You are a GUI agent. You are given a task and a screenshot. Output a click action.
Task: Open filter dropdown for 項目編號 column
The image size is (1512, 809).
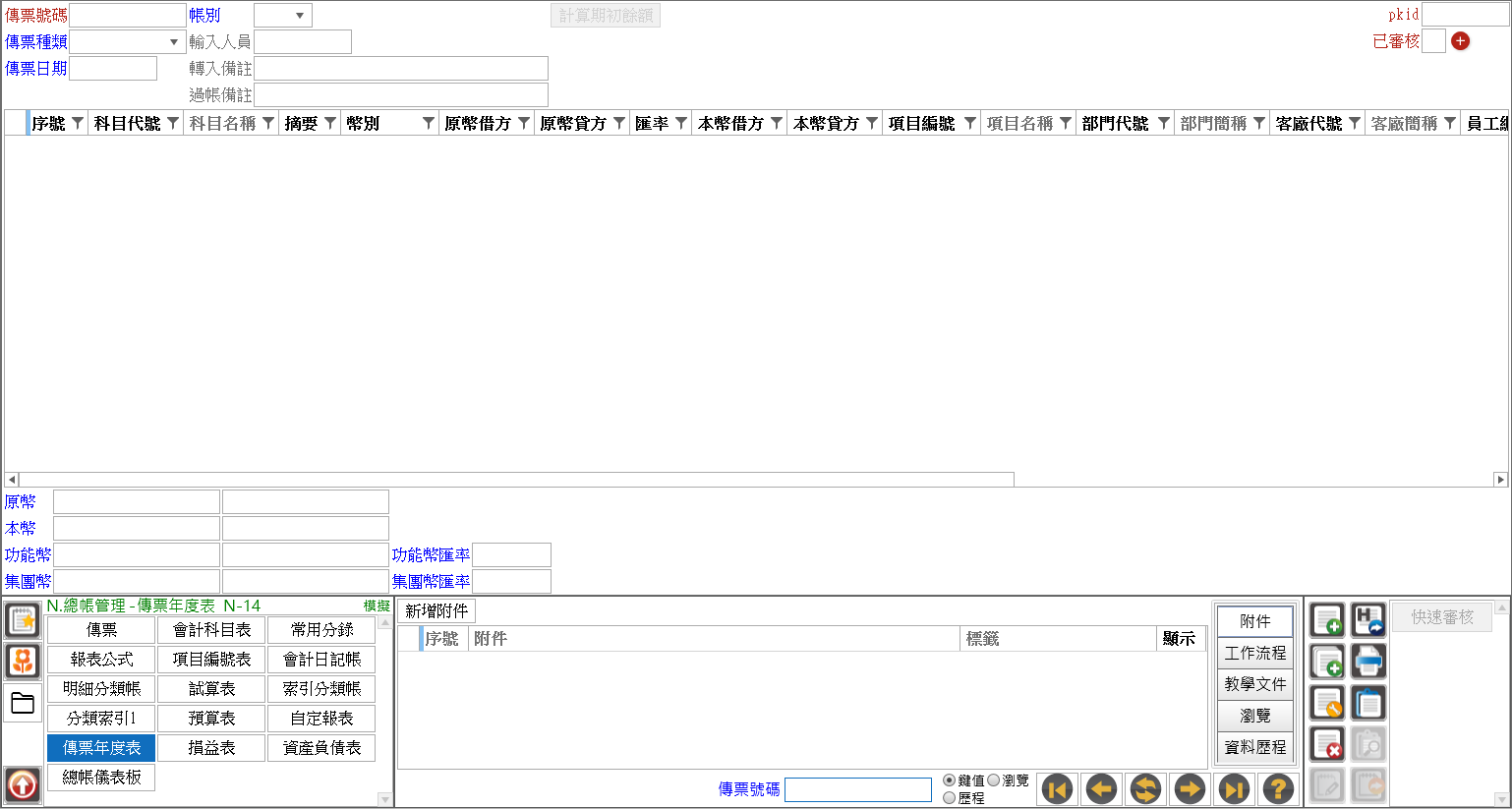tap(970, 123)
